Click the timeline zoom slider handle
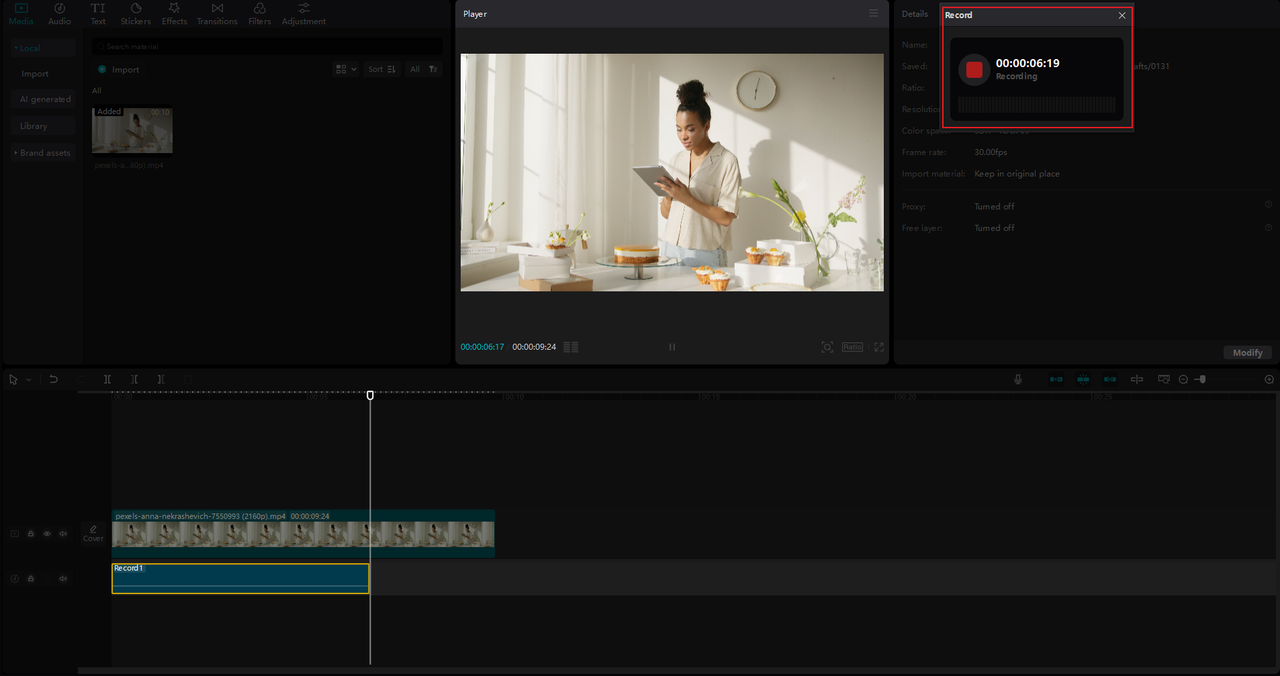Image resolution: width=1280 pixels, height=676 pixels. [1202, 379]
